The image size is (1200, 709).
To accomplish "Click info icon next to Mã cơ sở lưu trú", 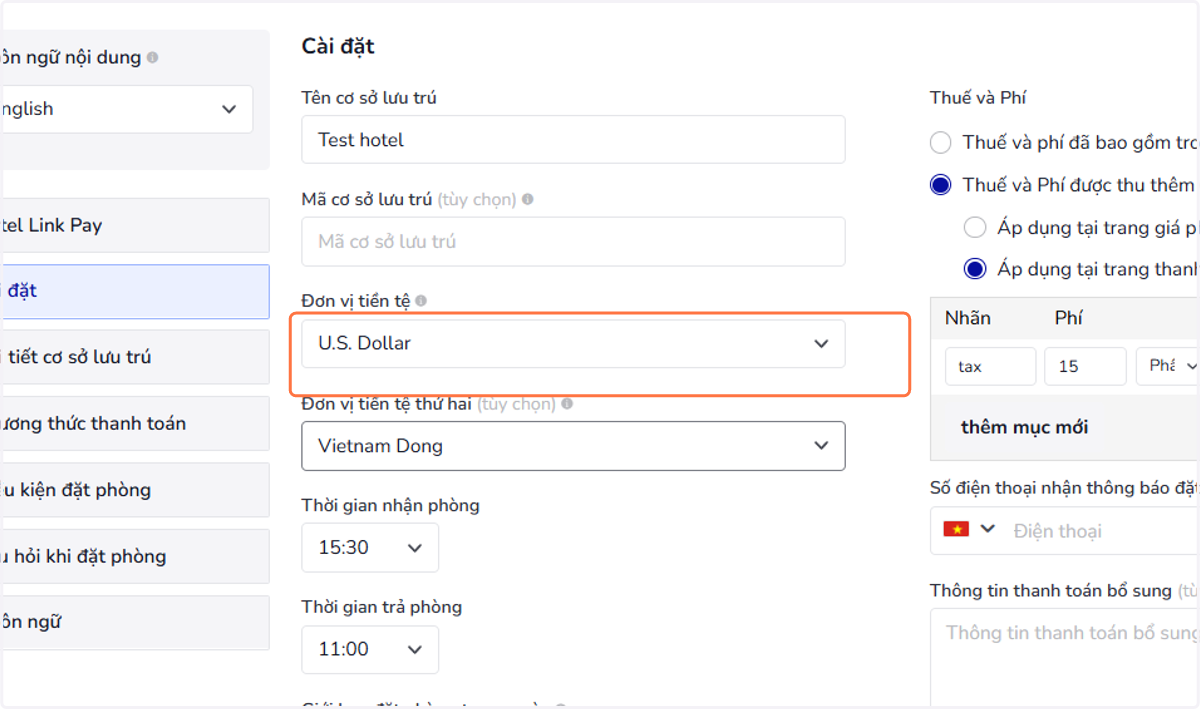I will tap(527, 199).
